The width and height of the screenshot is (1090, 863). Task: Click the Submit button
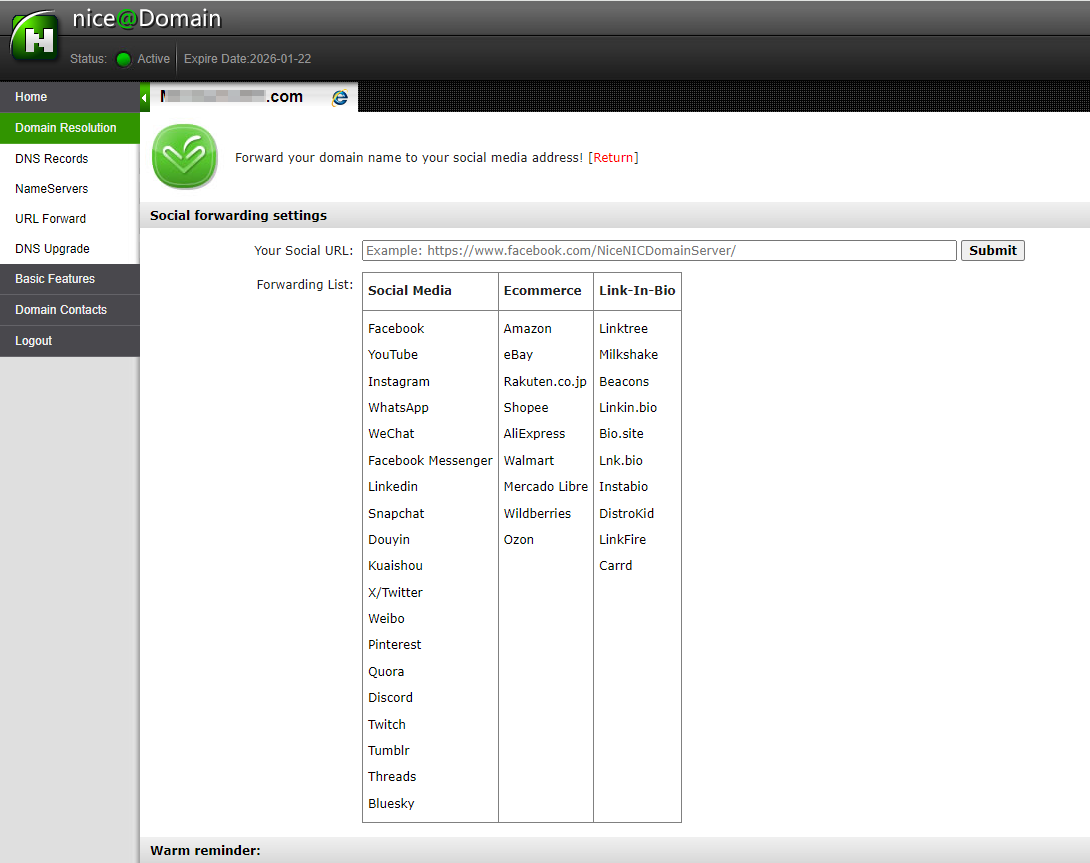point(992,250)
